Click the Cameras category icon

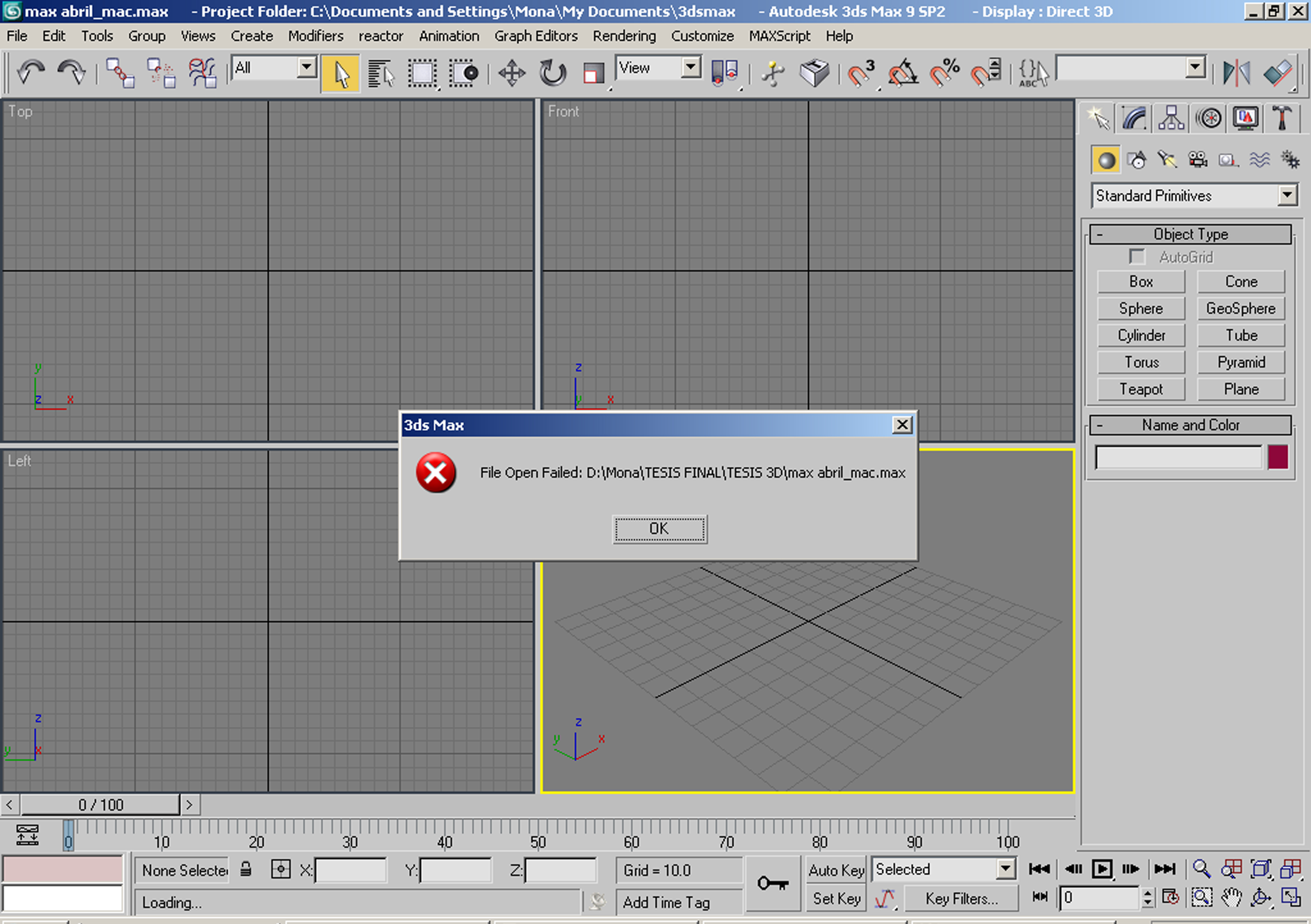(x=1197, y=160)
